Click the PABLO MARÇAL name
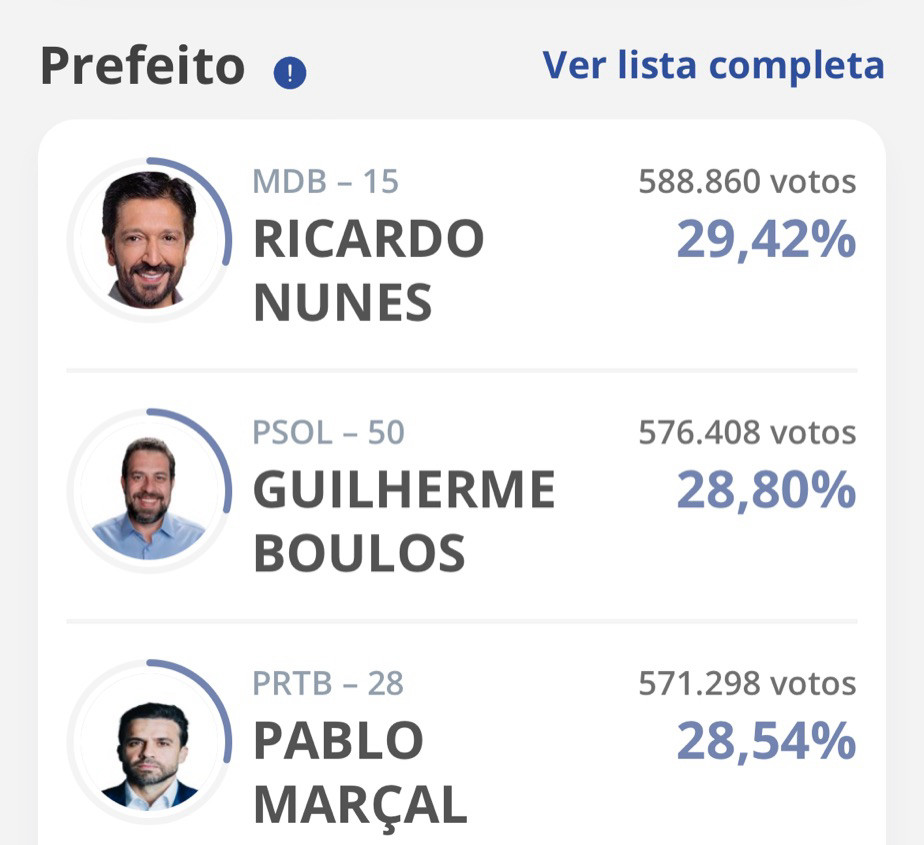924x845 pixels. (360, 774)
